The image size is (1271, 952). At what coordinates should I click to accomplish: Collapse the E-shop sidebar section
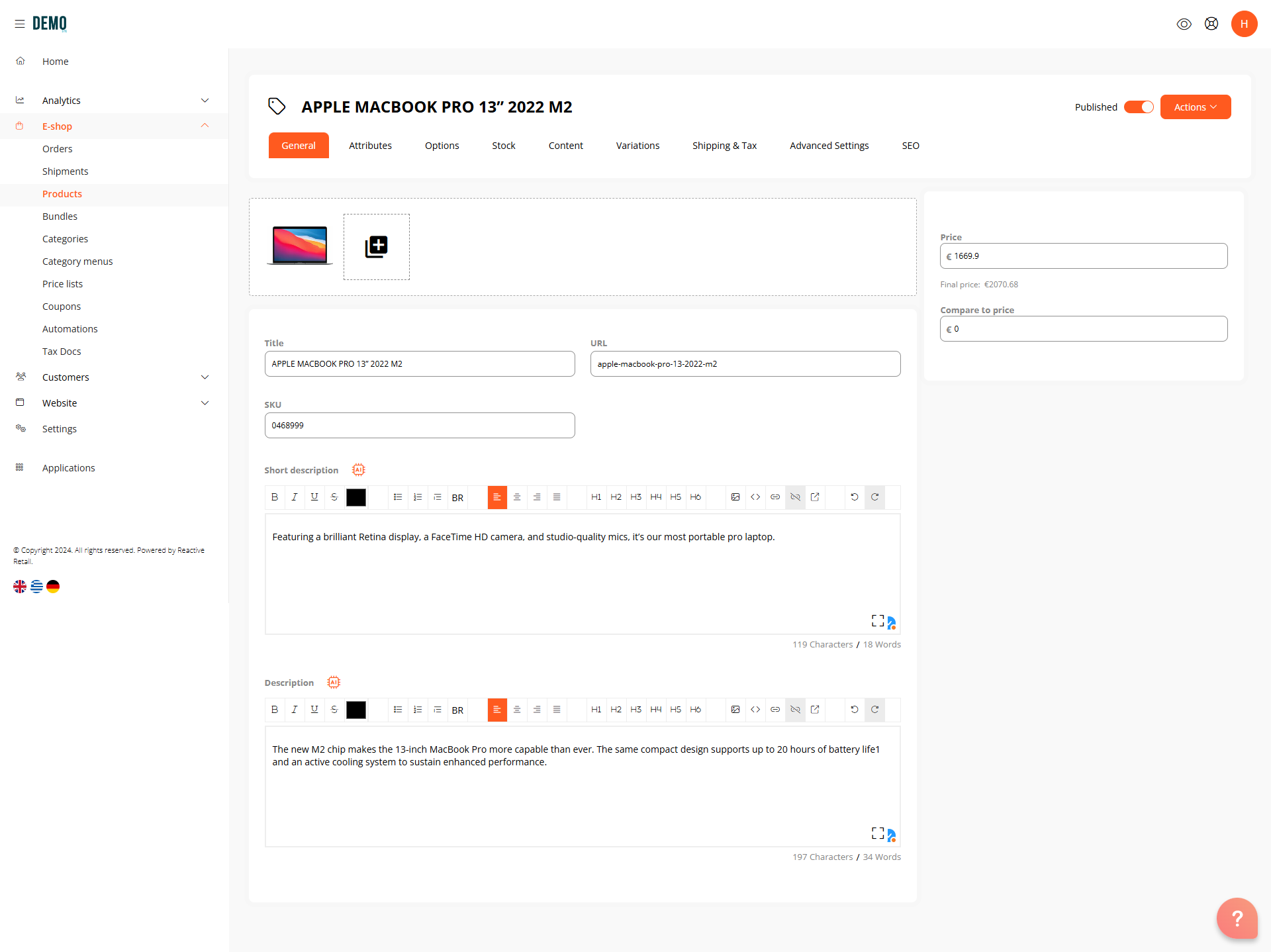point(114,126)
